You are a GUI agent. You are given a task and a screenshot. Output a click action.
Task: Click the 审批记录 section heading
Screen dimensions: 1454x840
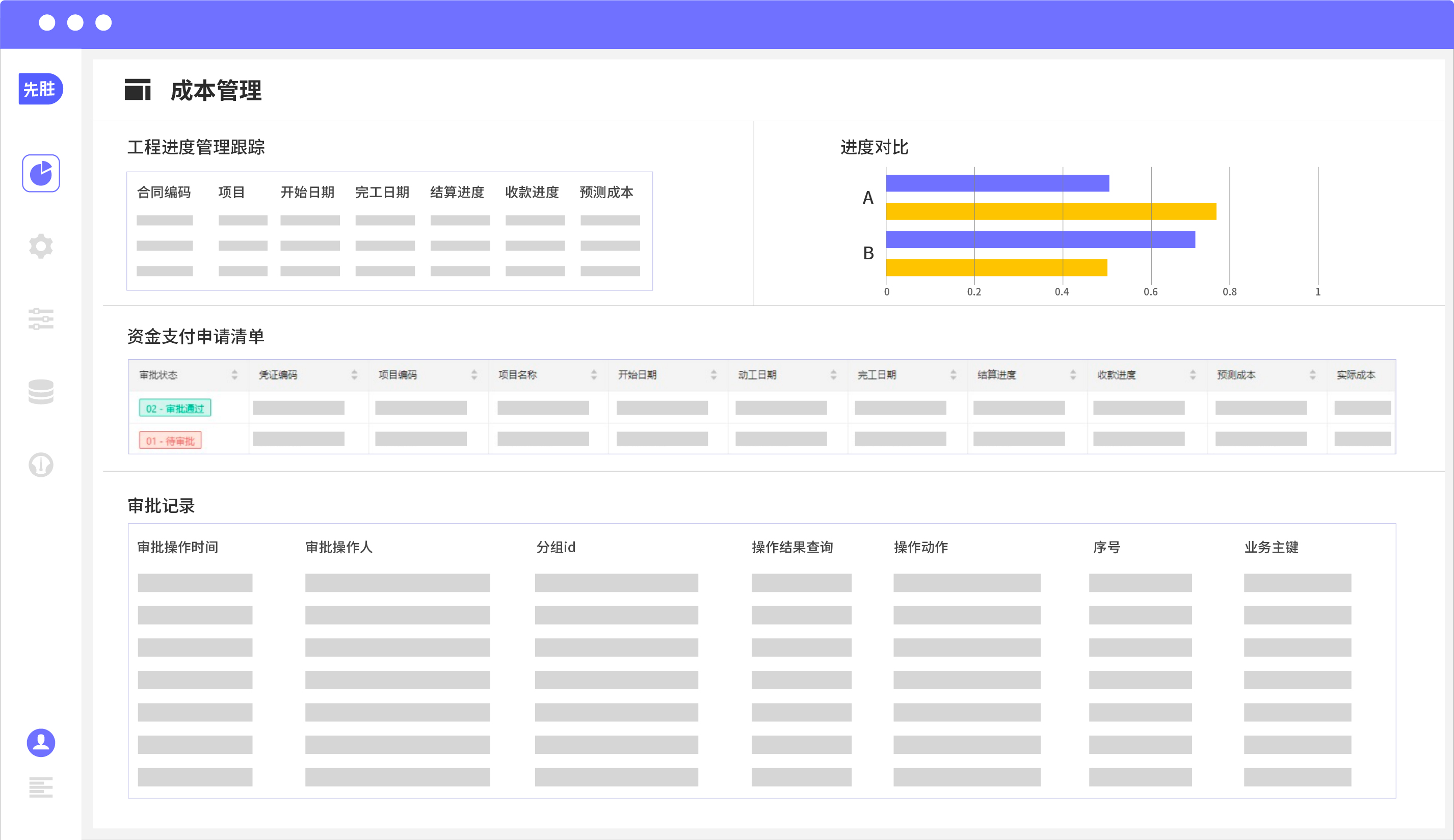pyautogui.click(x=161, y=506)
